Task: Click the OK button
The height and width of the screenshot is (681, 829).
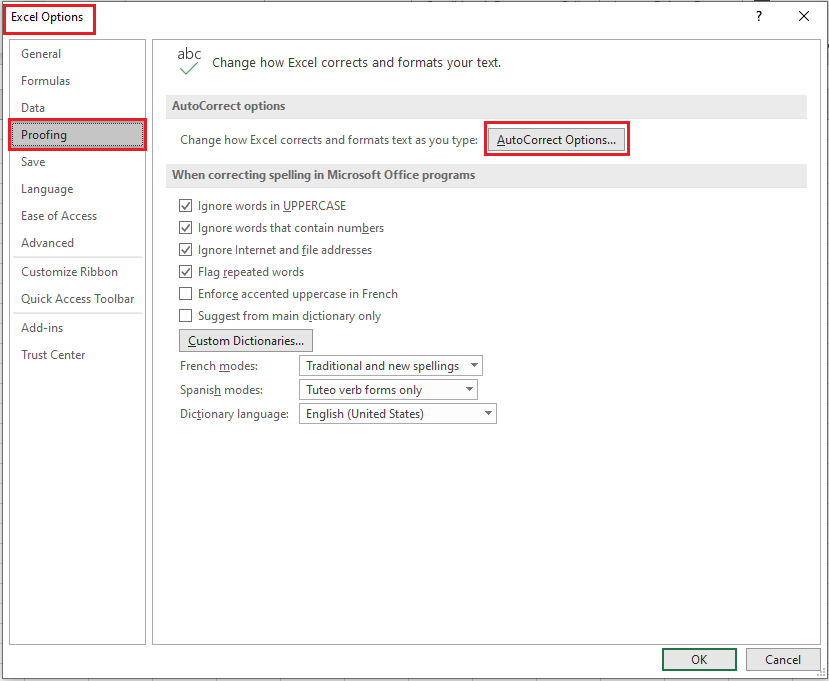Action: tap(699, 659)
